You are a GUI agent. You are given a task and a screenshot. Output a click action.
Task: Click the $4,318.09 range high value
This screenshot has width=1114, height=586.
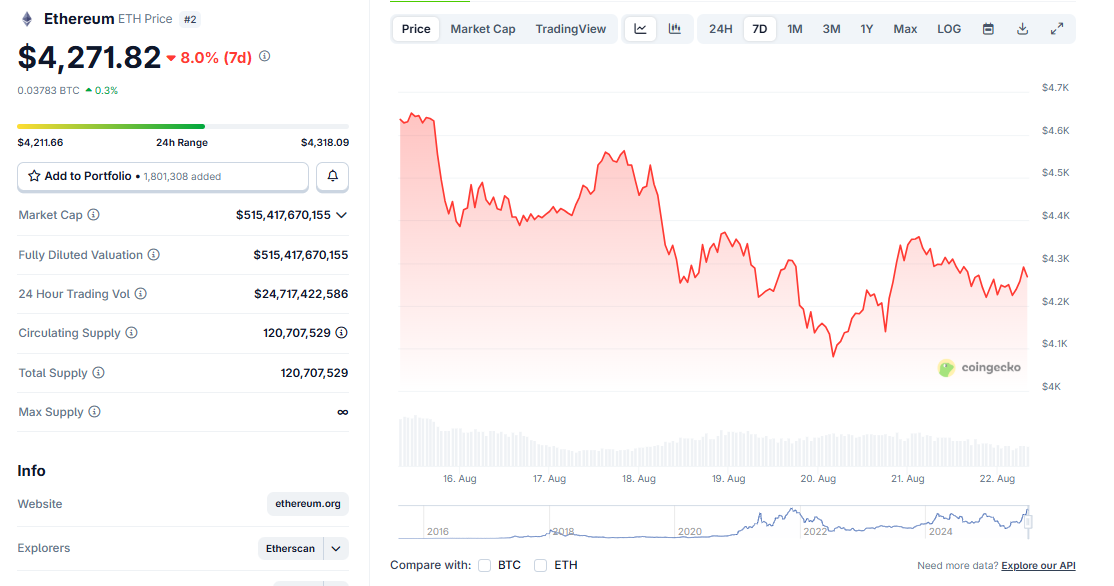[325, 142]
